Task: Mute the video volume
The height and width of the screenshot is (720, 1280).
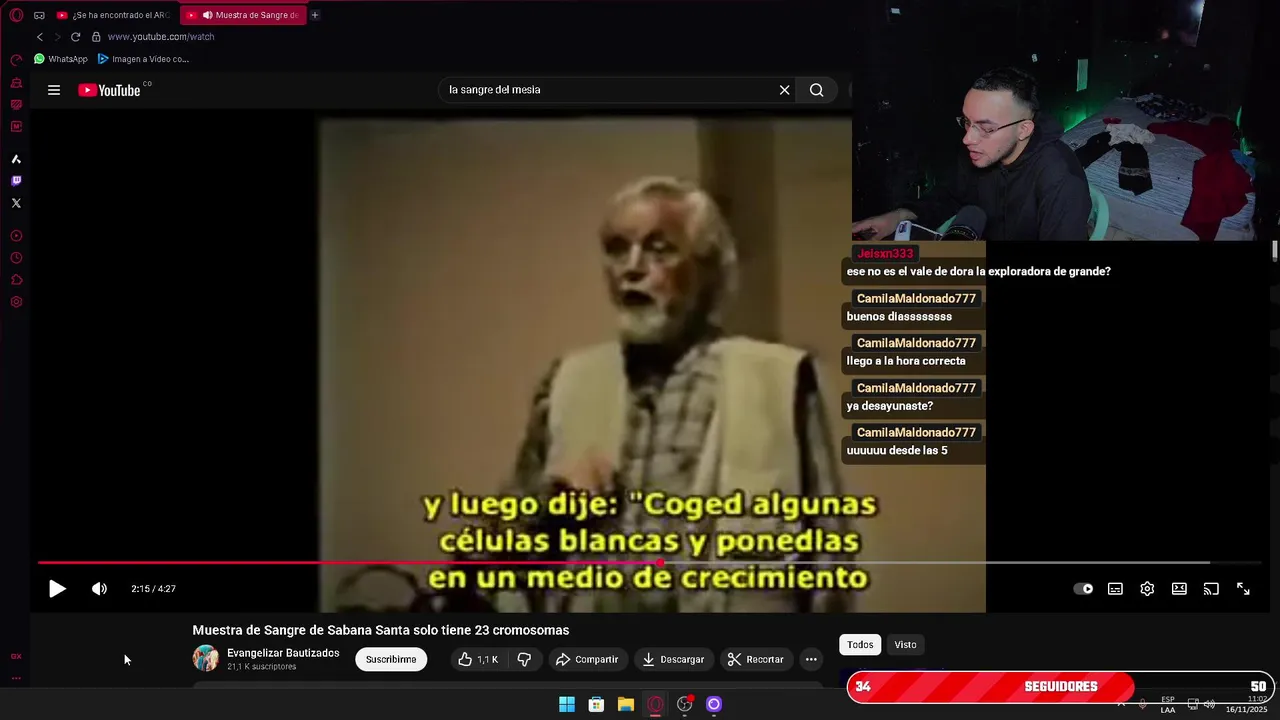Action: point(99,589)
